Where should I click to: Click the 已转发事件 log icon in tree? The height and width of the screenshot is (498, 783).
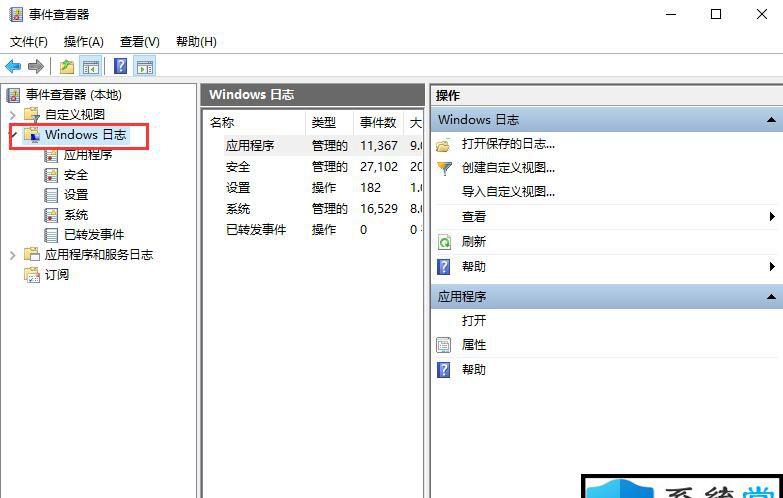[x=51, y=235]
